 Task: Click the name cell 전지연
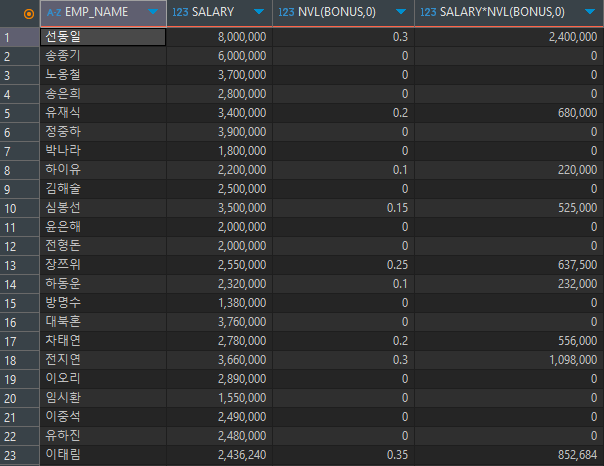point(103,360)
